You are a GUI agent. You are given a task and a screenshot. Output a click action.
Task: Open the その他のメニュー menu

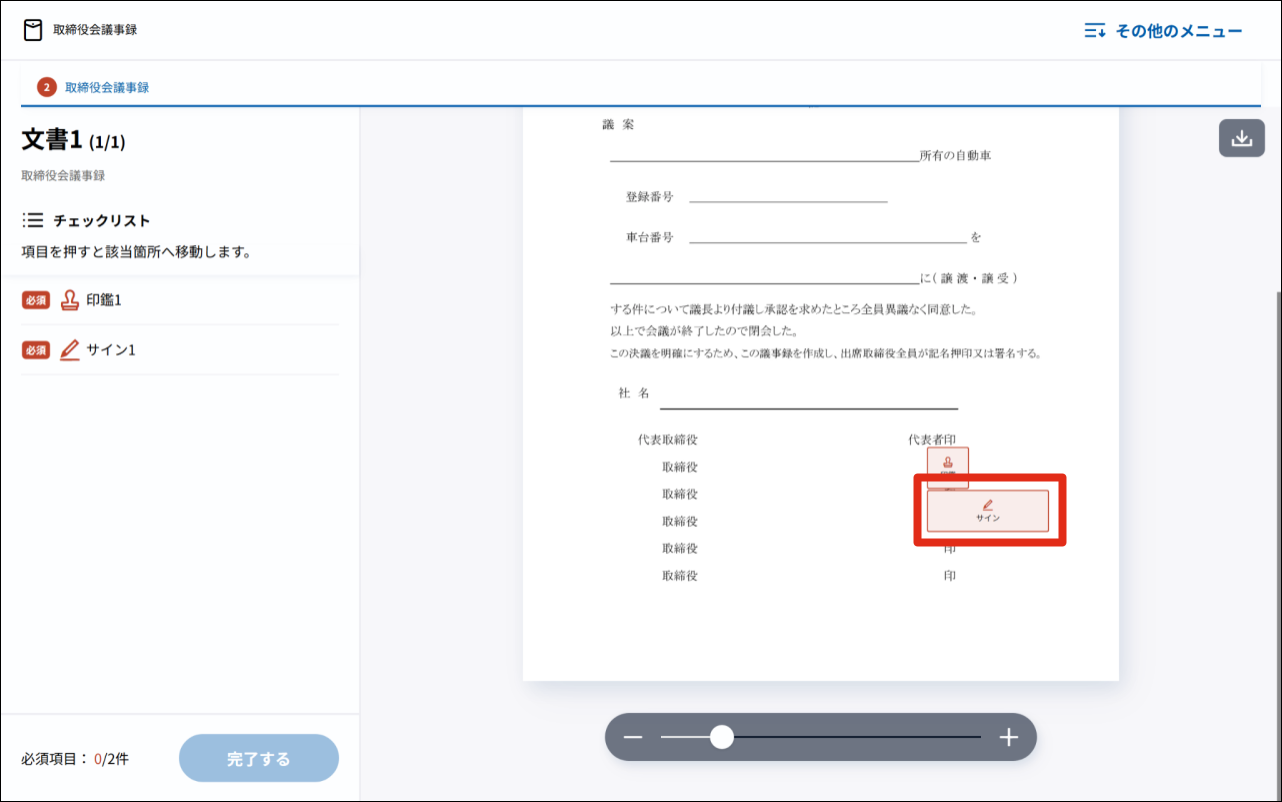(x=1163, y=31)
